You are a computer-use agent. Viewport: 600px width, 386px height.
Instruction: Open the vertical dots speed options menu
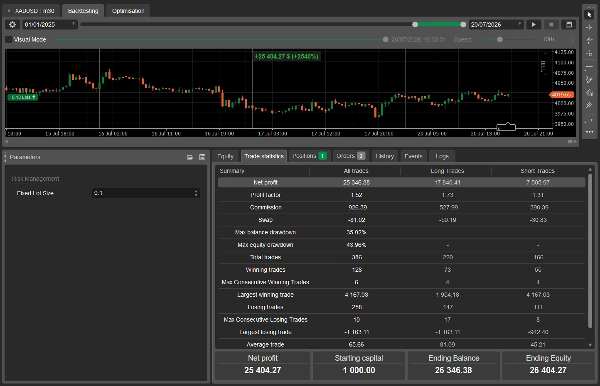pyautogui.click(x=573, y=39)
